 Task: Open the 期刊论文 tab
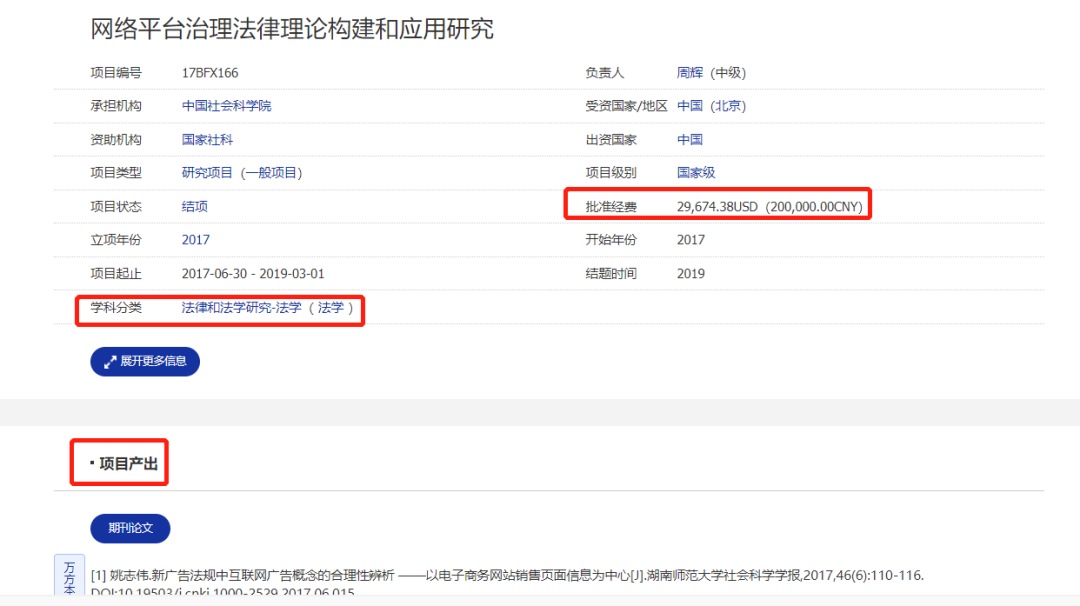[x=130, y=528]
